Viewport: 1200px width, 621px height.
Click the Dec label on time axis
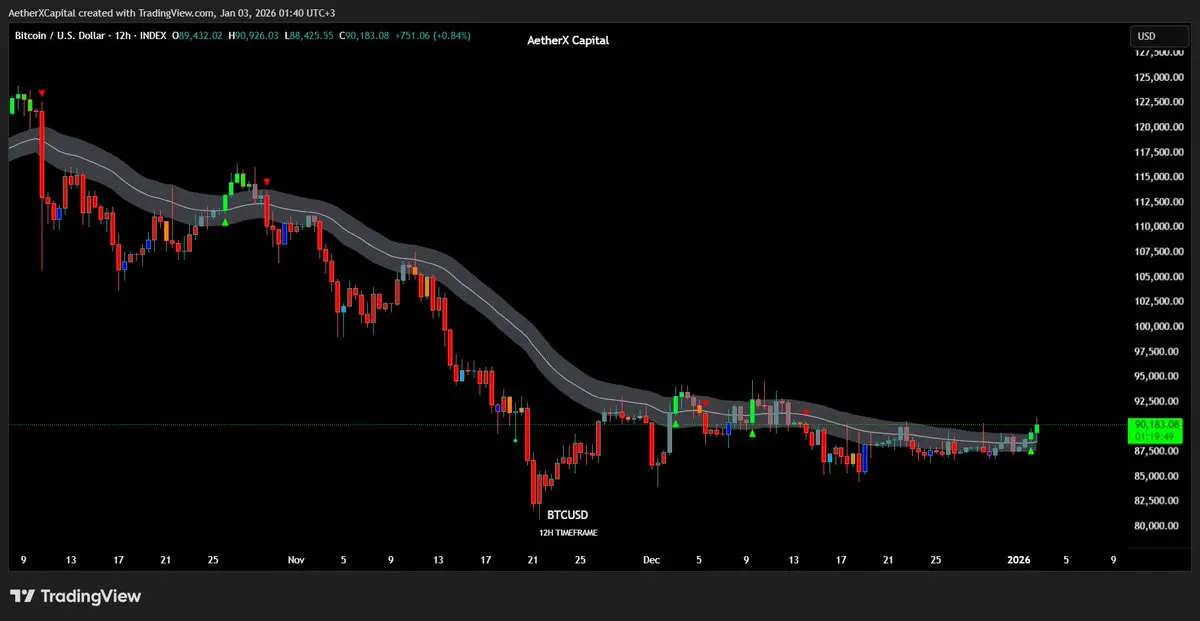652,561
